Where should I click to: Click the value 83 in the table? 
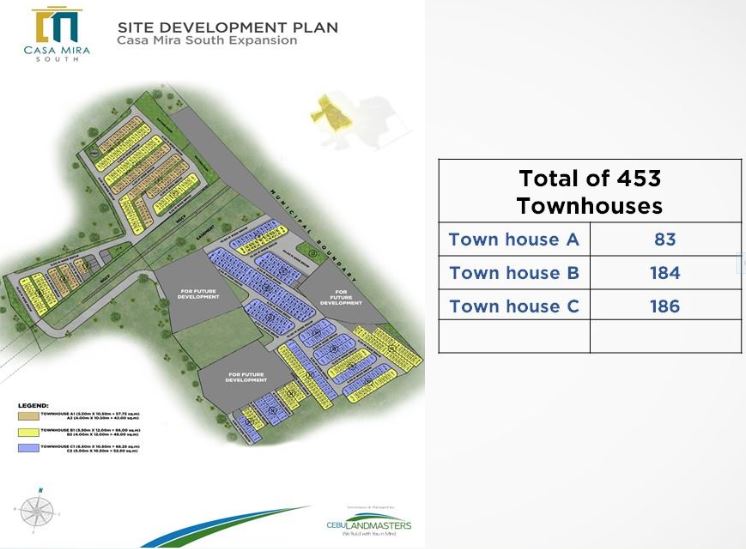coord(665,239)
